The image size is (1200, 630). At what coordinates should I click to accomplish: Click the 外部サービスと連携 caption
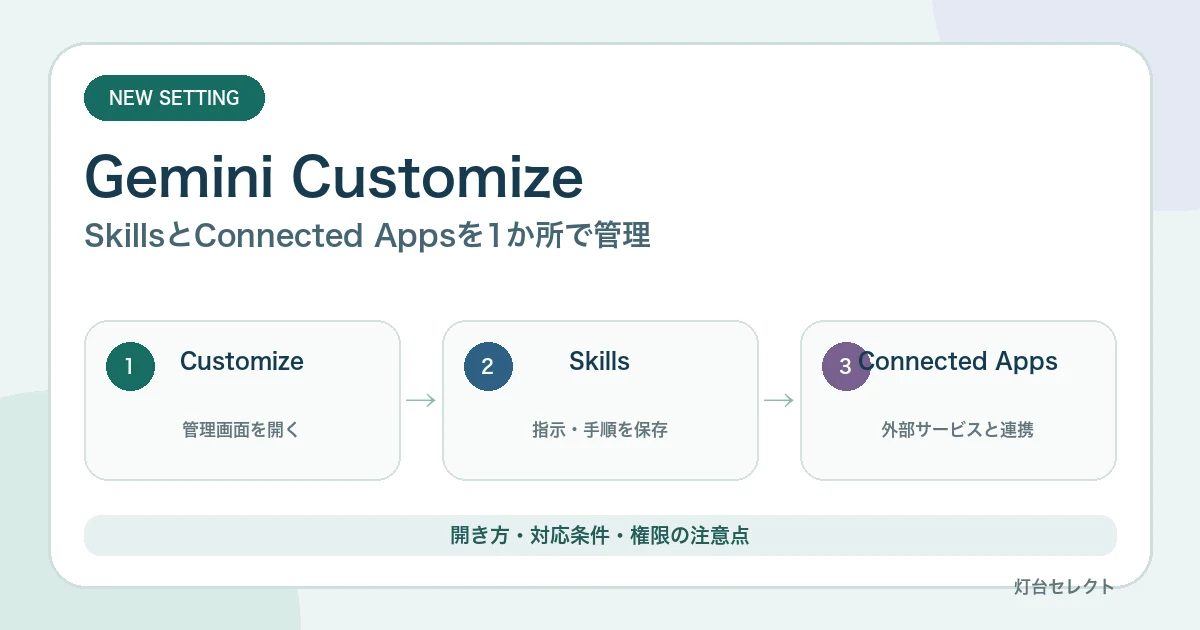(958, 430)
